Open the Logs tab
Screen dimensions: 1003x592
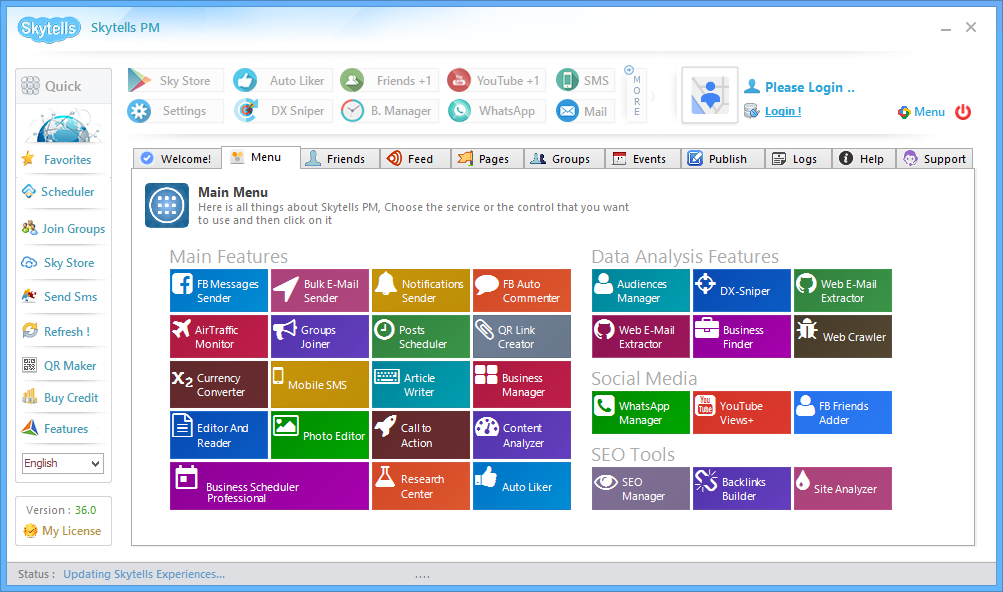pos(798,159)
